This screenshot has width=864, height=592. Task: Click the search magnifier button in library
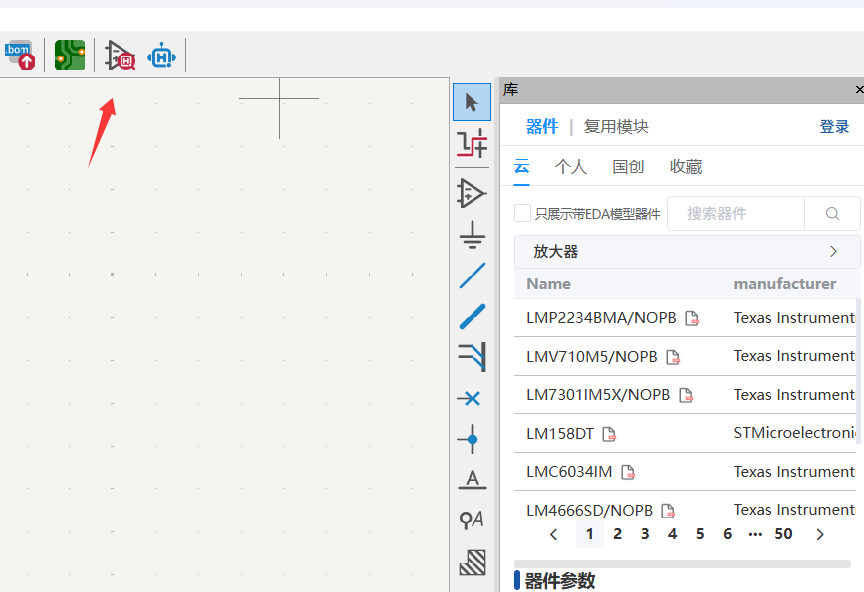[832, 213]
